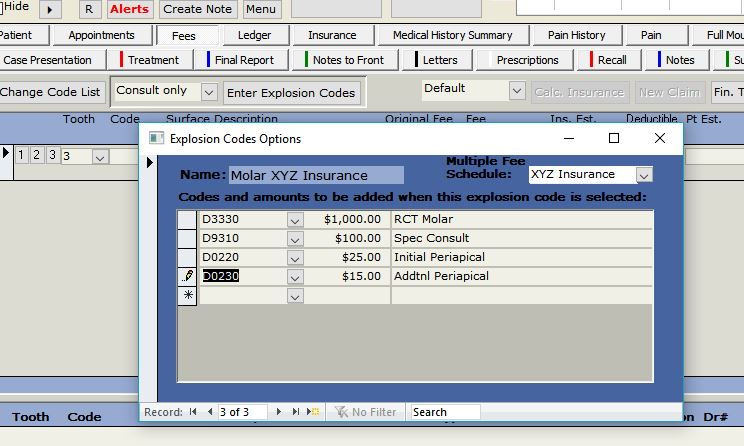Open the Alerts button
744x446 pixels.
coord(129,9)
